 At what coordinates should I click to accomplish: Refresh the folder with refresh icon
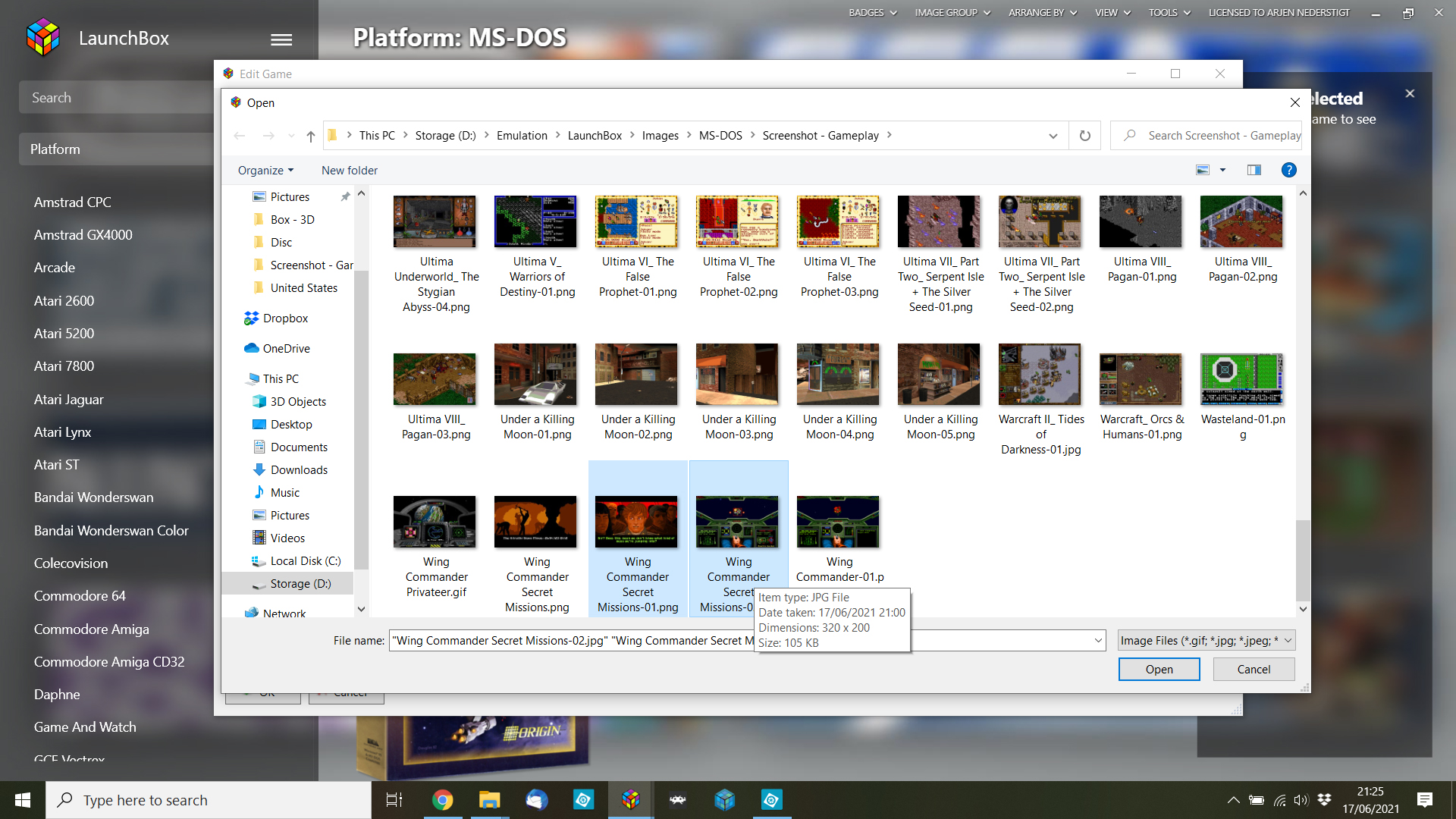(x=1085, y=136)
